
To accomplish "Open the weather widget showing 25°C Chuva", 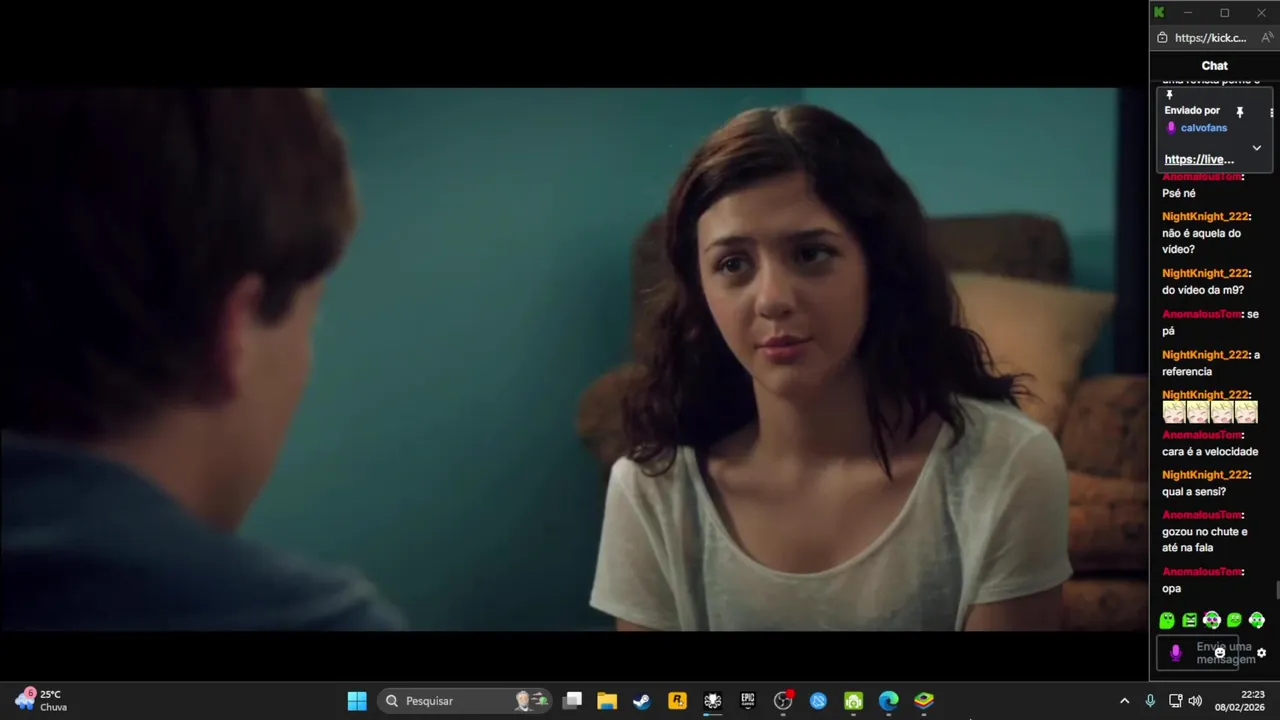I will (x=40, y=701).
